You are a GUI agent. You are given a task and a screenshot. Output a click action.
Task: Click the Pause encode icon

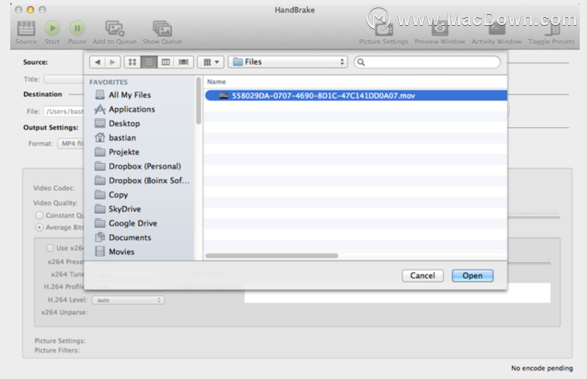pyautogui.click(x=77, y=28)
